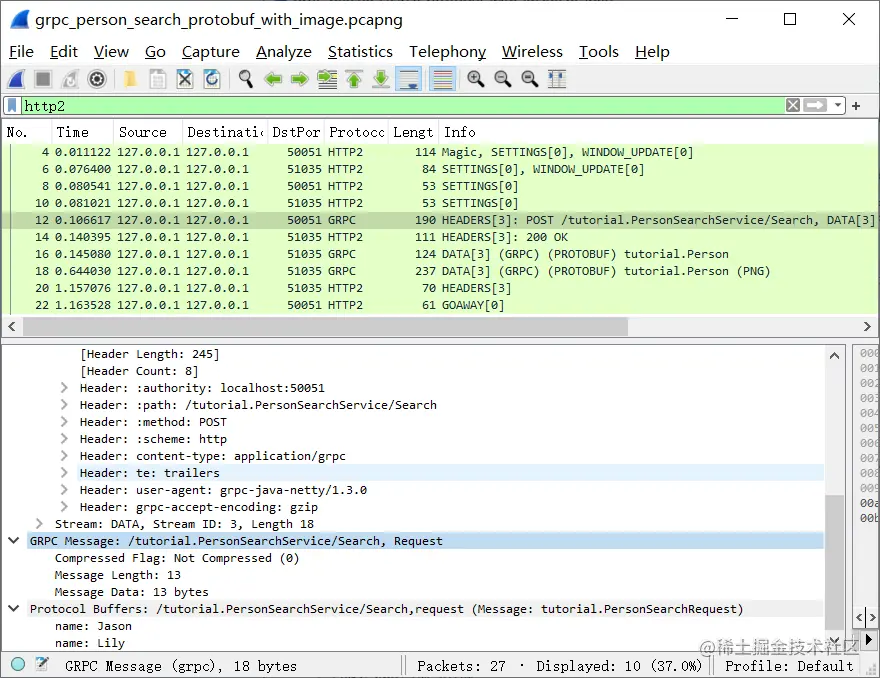Viewport: 880px width, 678px height.
Task: Go forward to next packet arrow
Action: pyautogui.click(x=300, y=79)
